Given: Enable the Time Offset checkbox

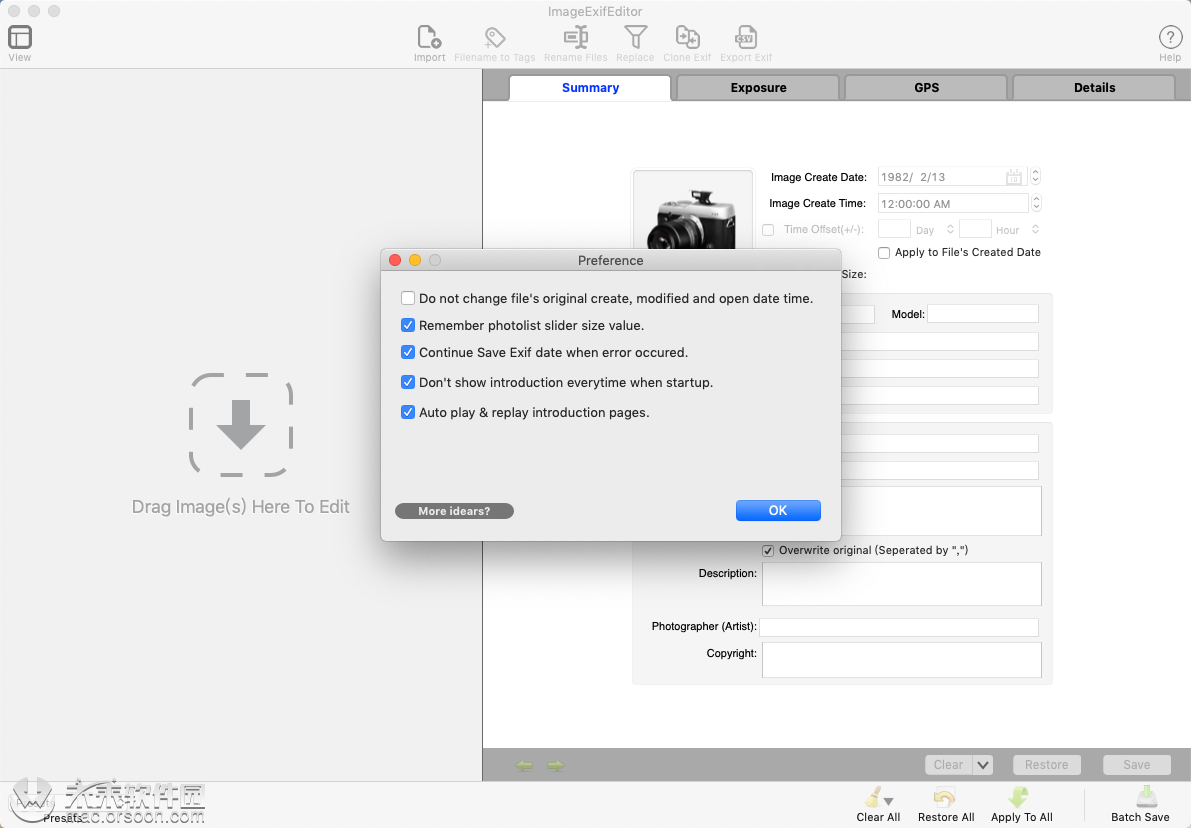Looking at the screenshot, I should pos(768,229).
